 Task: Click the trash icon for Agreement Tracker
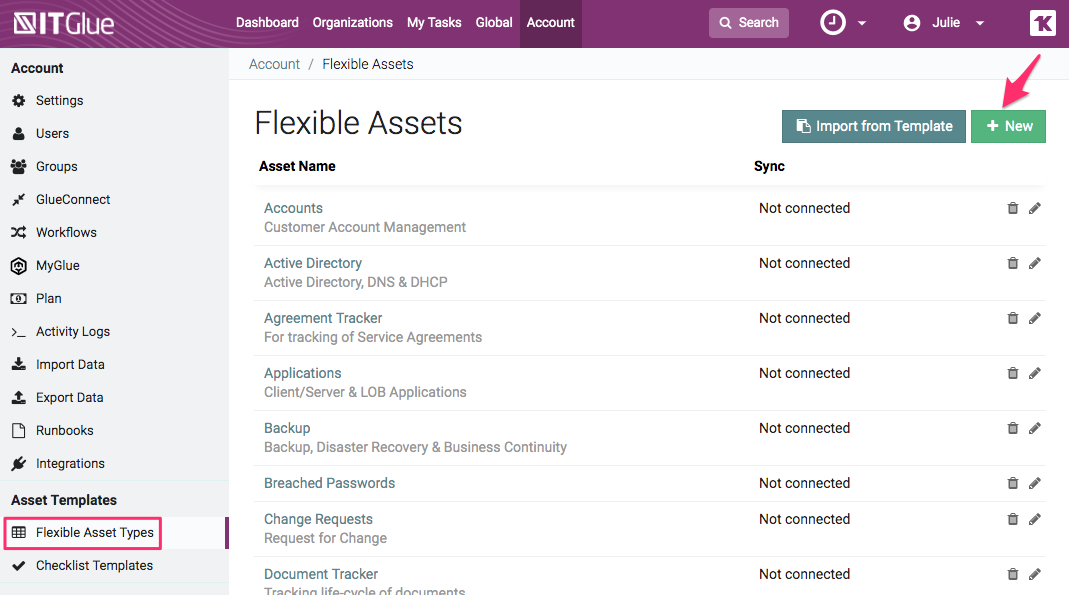(1012, 318)
